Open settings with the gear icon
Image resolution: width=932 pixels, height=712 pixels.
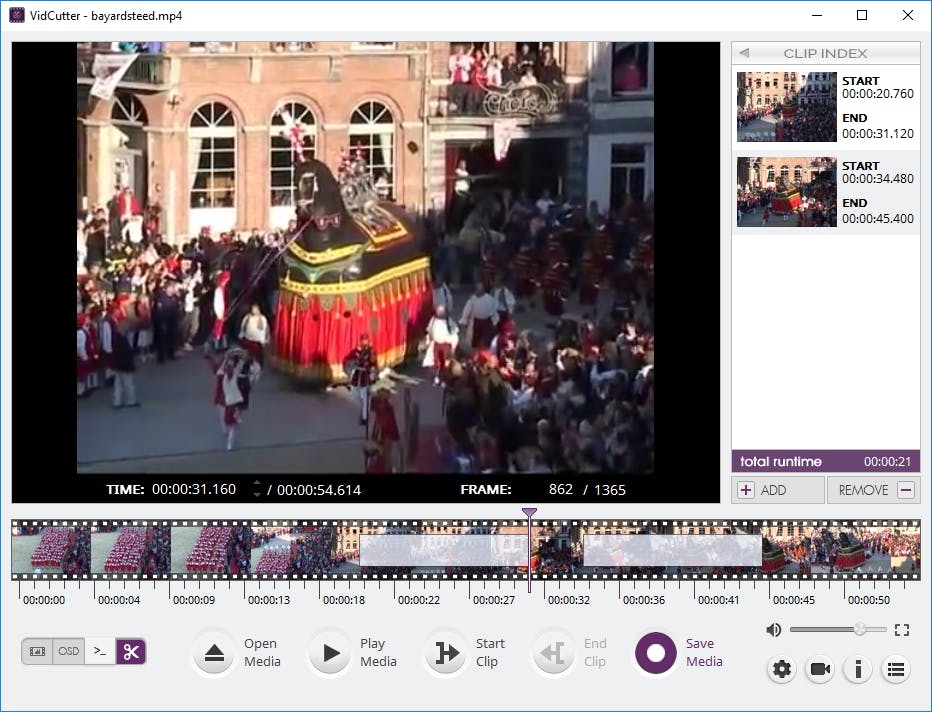(782, 669)
